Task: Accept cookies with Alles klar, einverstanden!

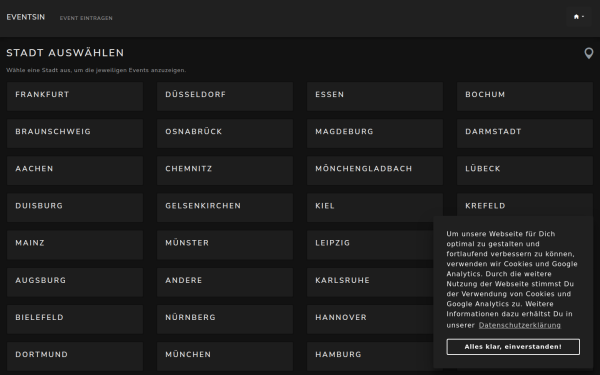Action: point(513,347)
